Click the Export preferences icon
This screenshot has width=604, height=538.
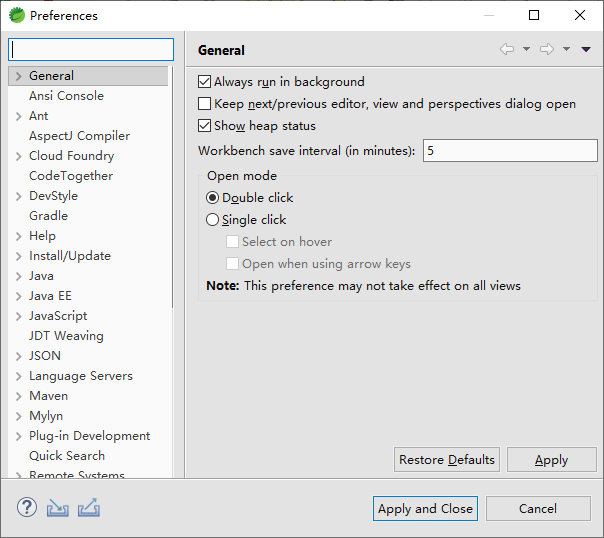coord(89,508)
